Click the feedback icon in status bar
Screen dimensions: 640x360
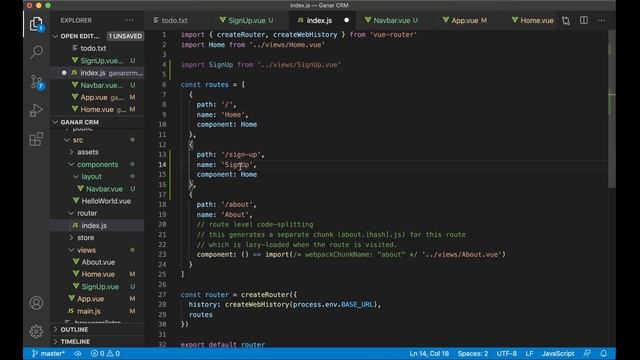(587, 353)
